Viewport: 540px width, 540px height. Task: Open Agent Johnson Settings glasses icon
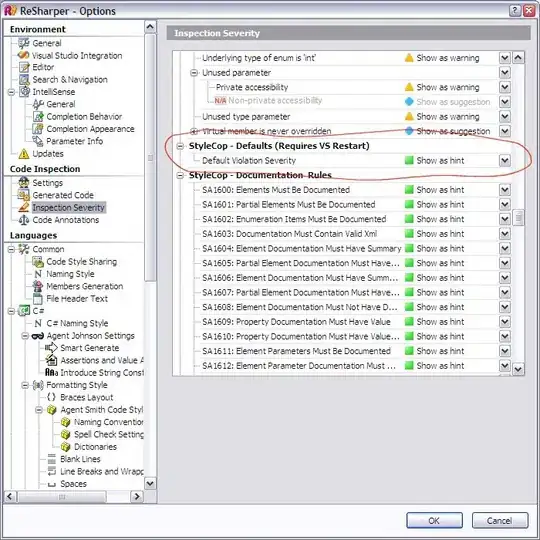click(38, 336)
